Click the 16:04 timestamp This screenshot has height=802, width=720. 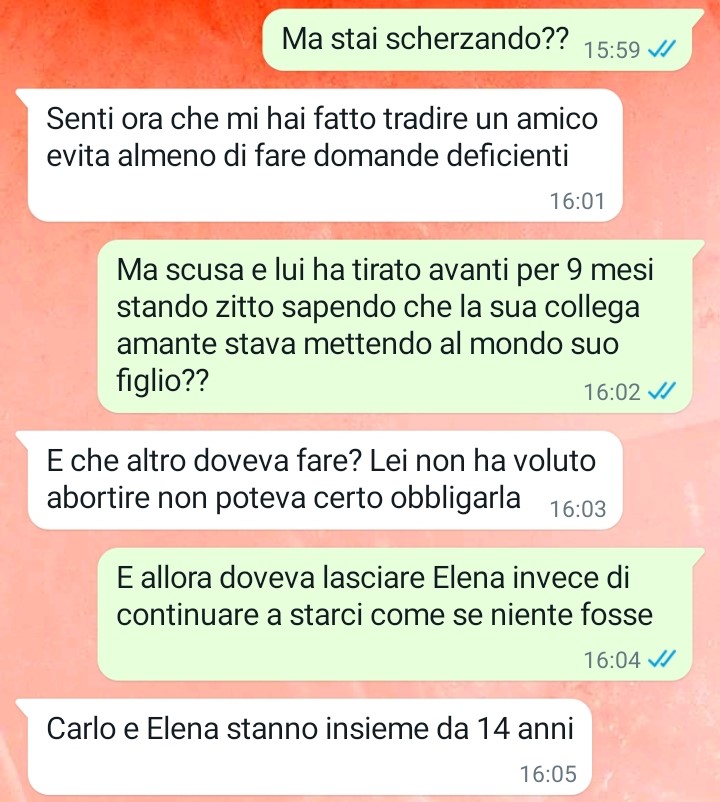612,660
